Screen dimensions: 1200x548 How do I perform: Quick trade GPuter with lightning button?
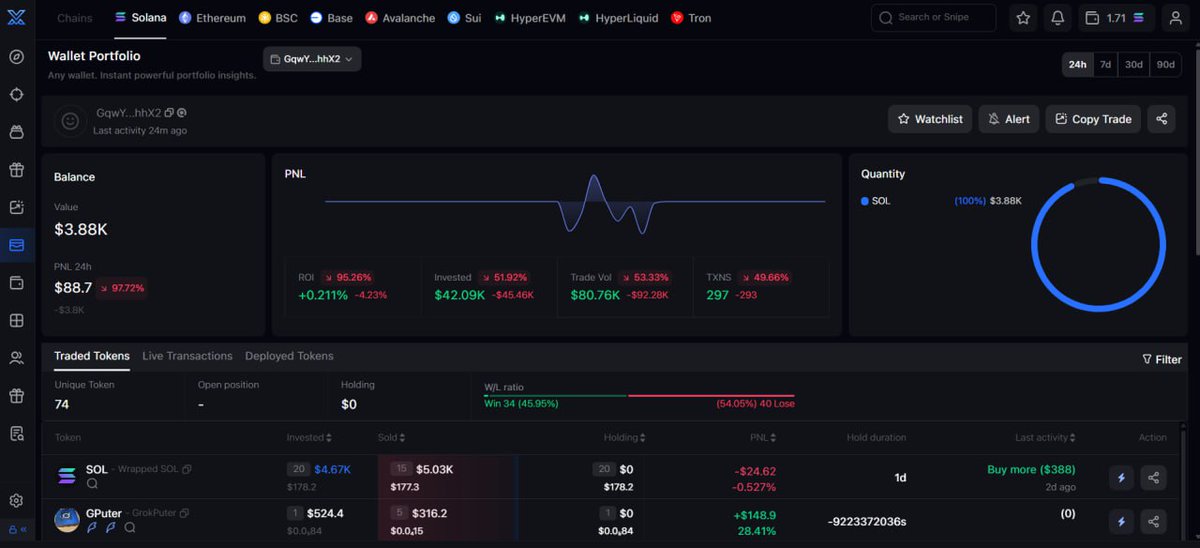(x=1121, y=521)
